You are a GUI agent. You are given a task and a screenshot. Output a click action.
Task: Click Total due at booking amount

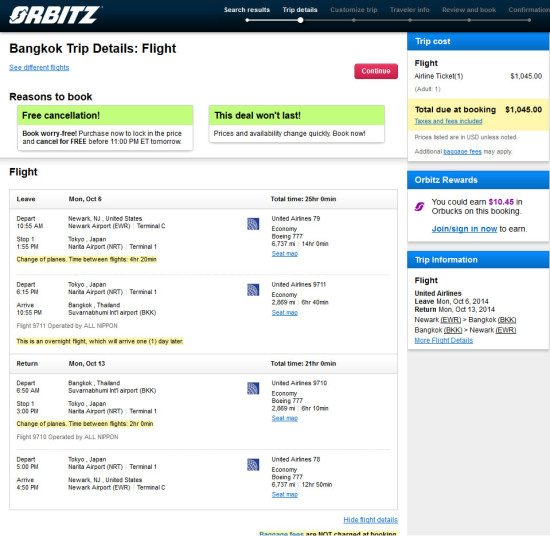click(523, 109)
